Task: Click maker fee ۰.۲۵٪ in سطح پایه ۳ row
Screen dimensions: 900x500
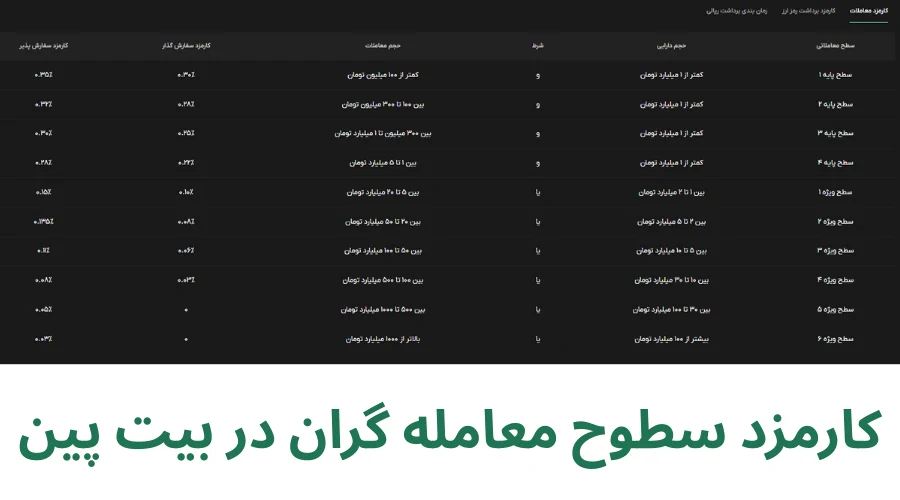Action: [x=186, y=133]
